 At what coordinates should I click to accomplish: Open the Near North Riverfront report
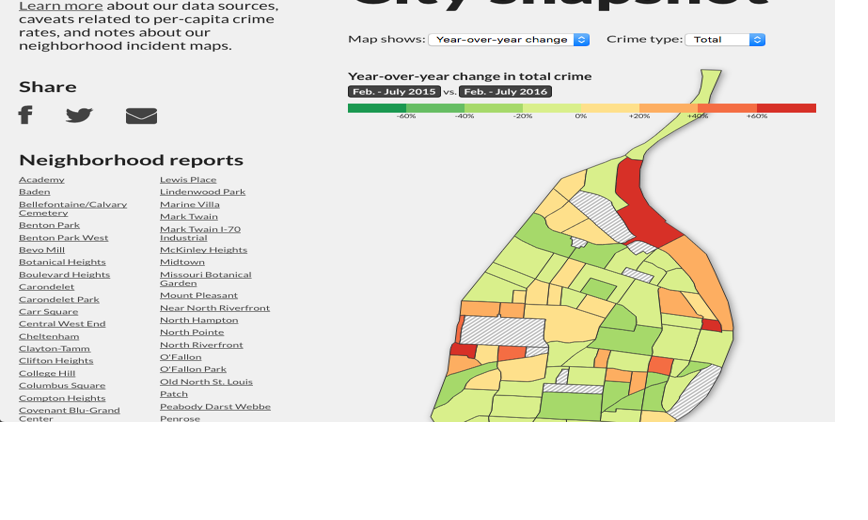coord(215,308)
